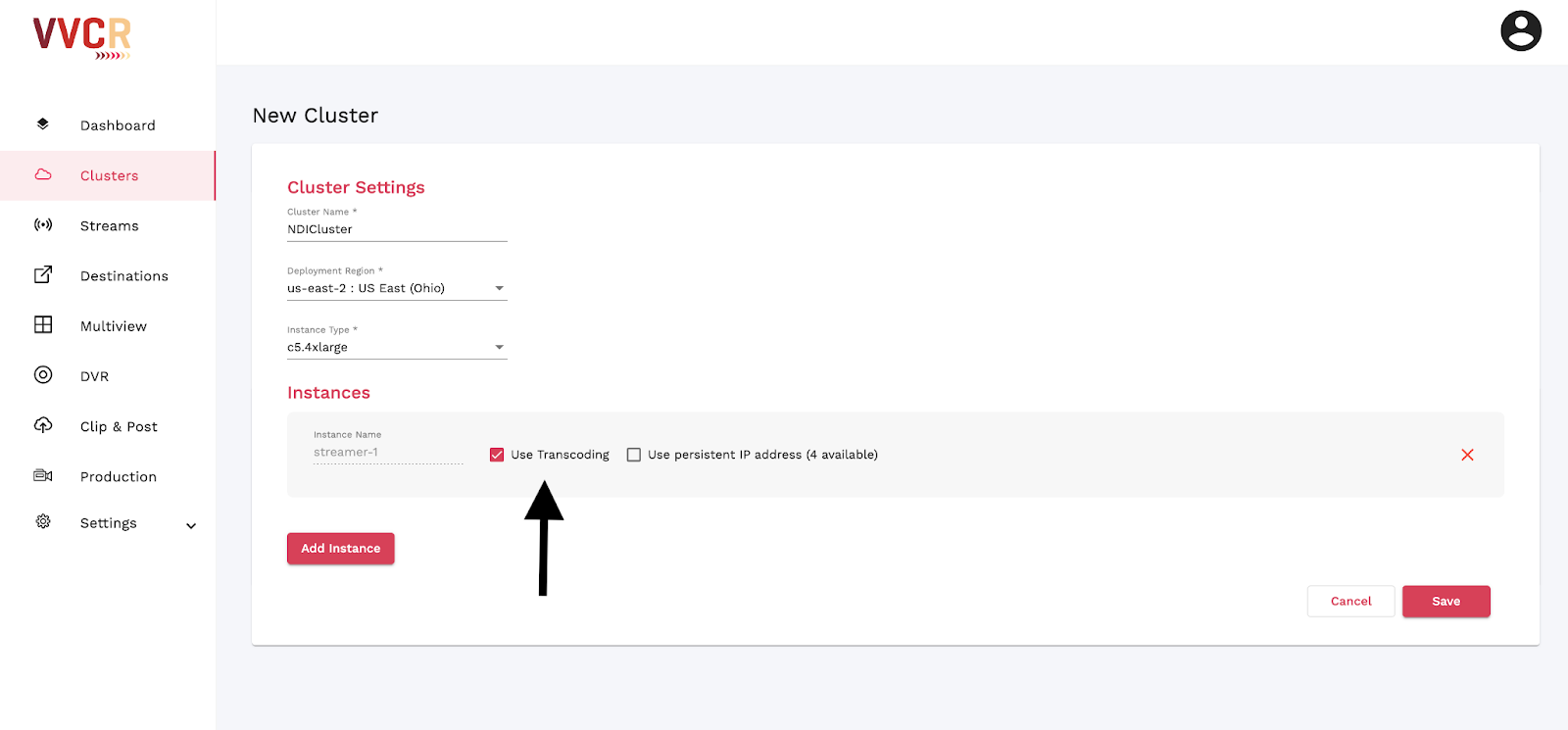Click the Production camera icon
The image size is (1568, 730).
pyautogui.click(x=43, y=475)
